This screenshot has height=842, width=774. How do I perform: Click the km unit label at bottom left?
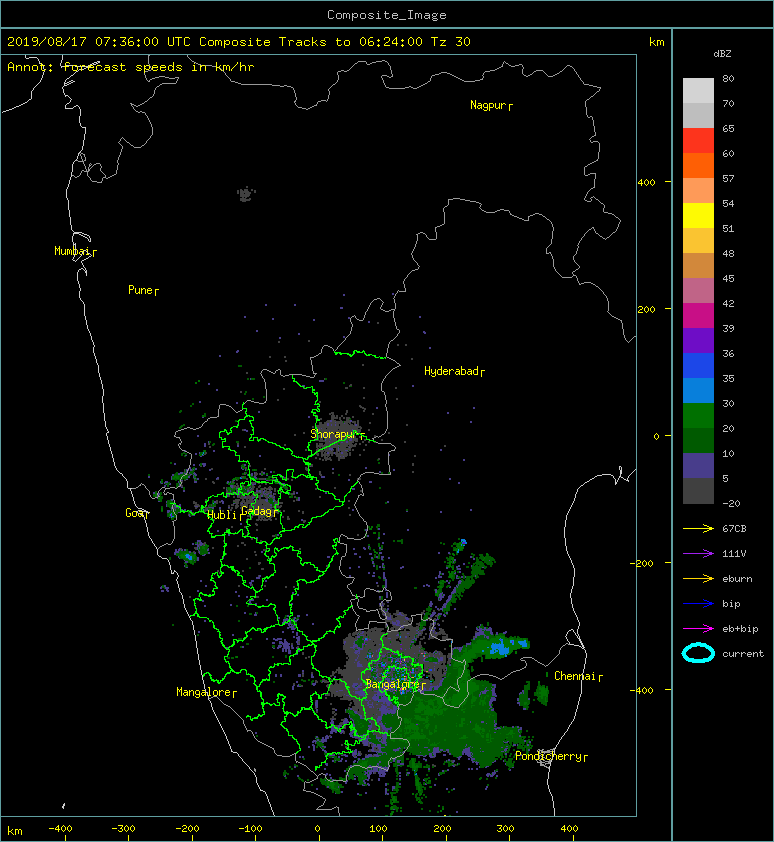click(x=15, y=831)
